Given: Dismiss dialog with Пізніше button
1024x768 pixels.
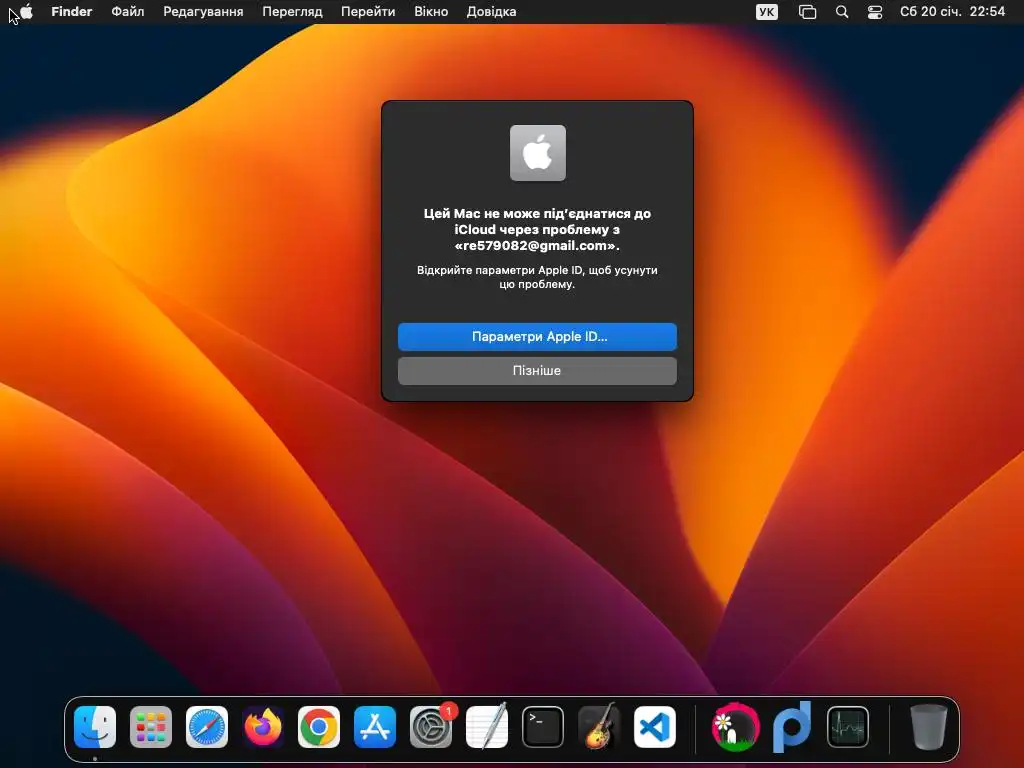Looking at the screenshot, I should tap(537, 370).
